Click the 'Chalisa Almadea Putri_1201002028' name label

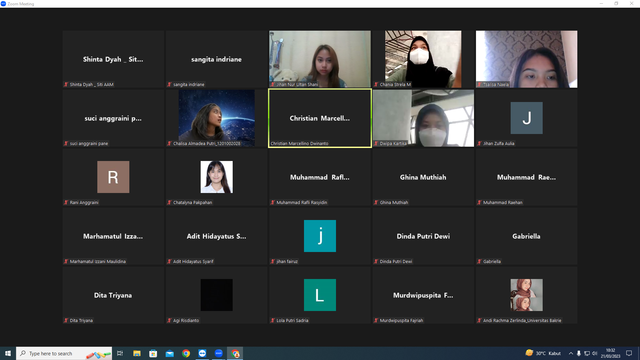207,143
